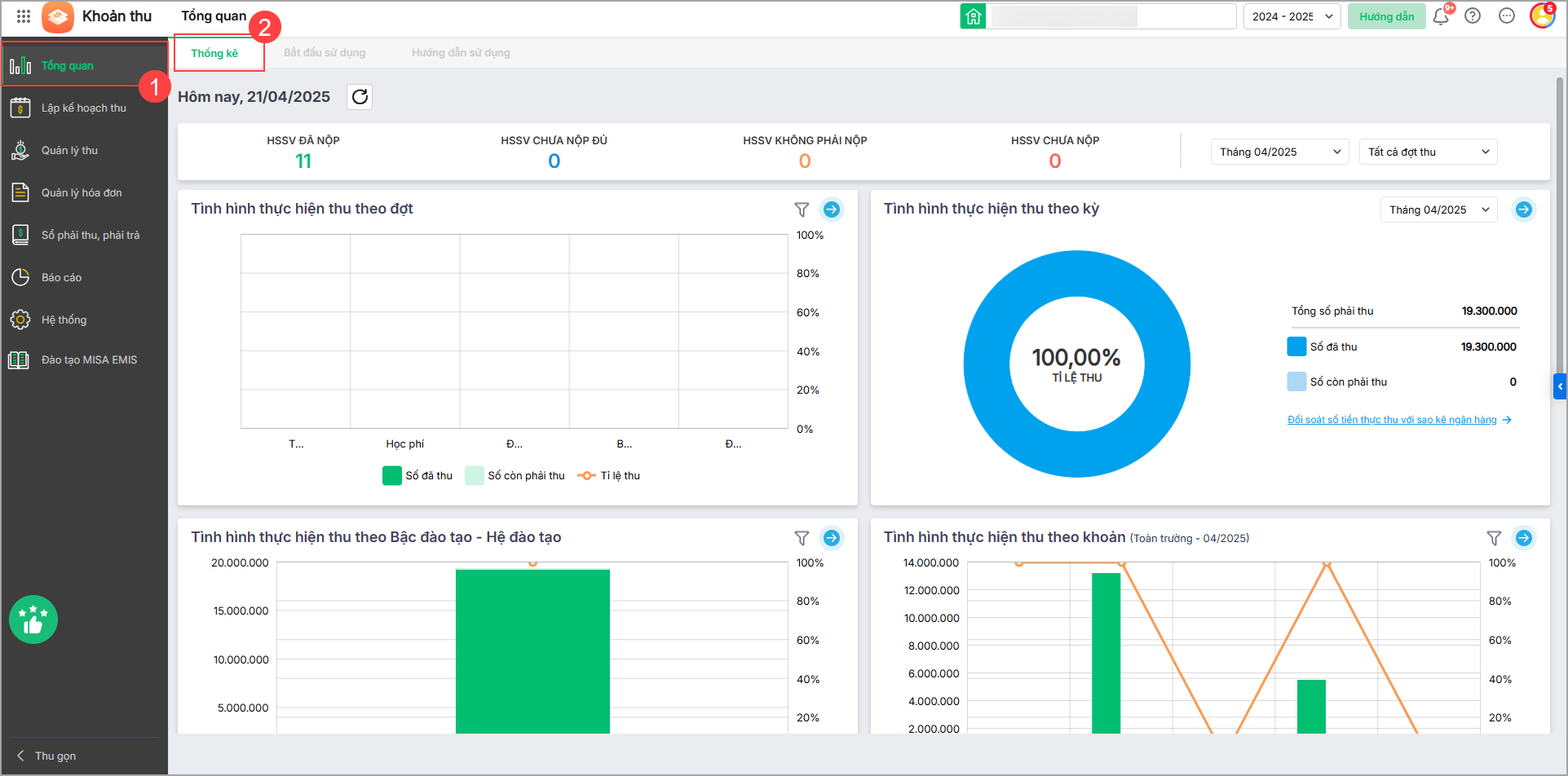Filter the thu theo khoản chart
This screenshot has width=1568, height=776.
(x=1494, y=538)
